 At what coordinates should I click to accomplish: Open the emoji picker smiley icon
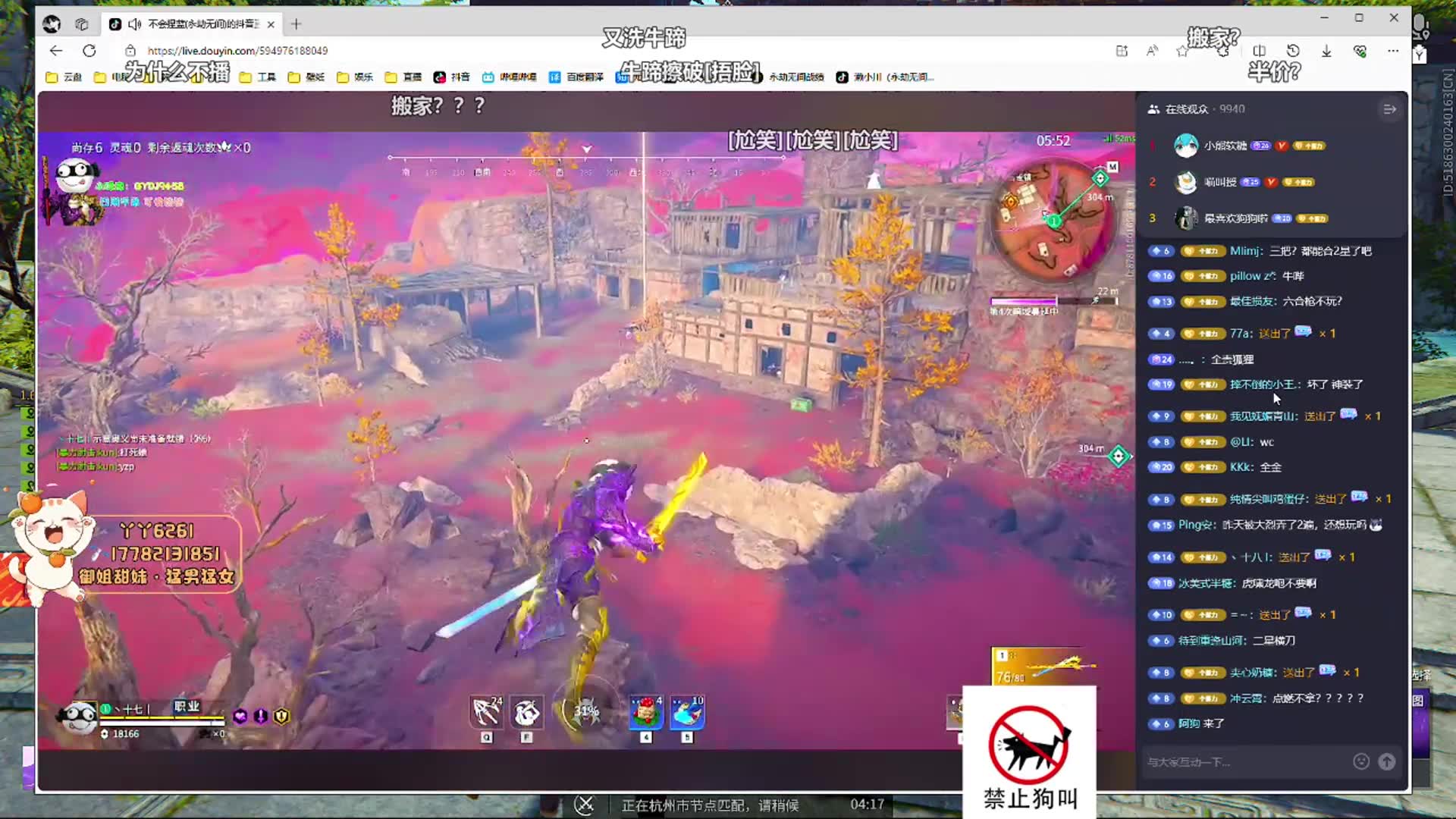click(1361, 761)
